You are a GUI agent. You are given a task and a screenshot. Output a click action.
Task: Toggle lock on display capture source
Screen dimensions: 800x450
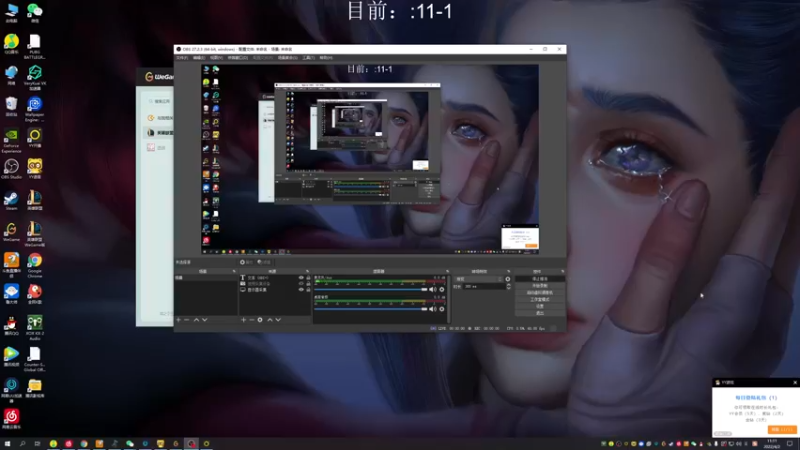click(x=308, y=290)
